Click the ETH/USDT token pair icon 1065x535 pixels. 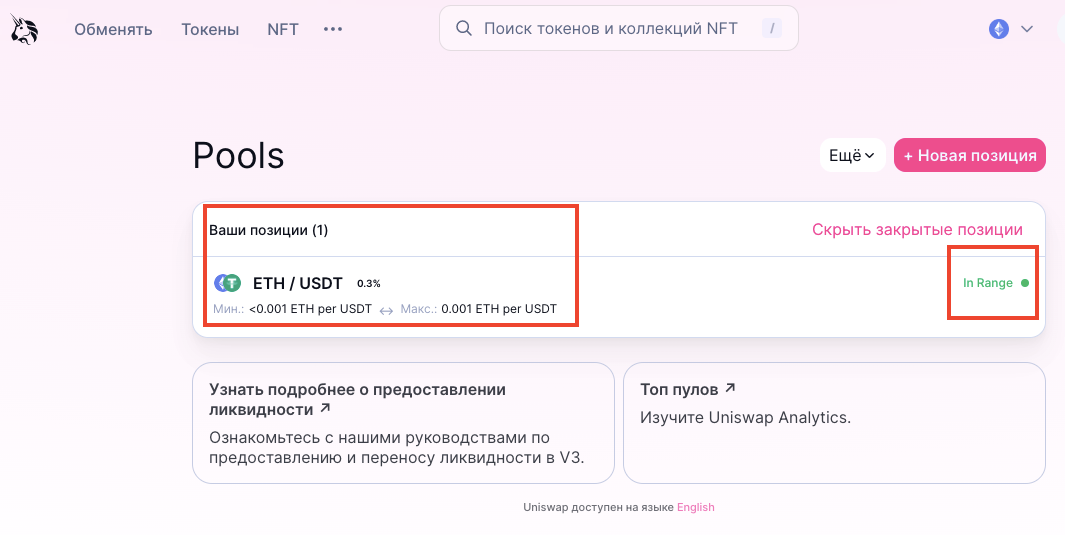click(228, 283)
